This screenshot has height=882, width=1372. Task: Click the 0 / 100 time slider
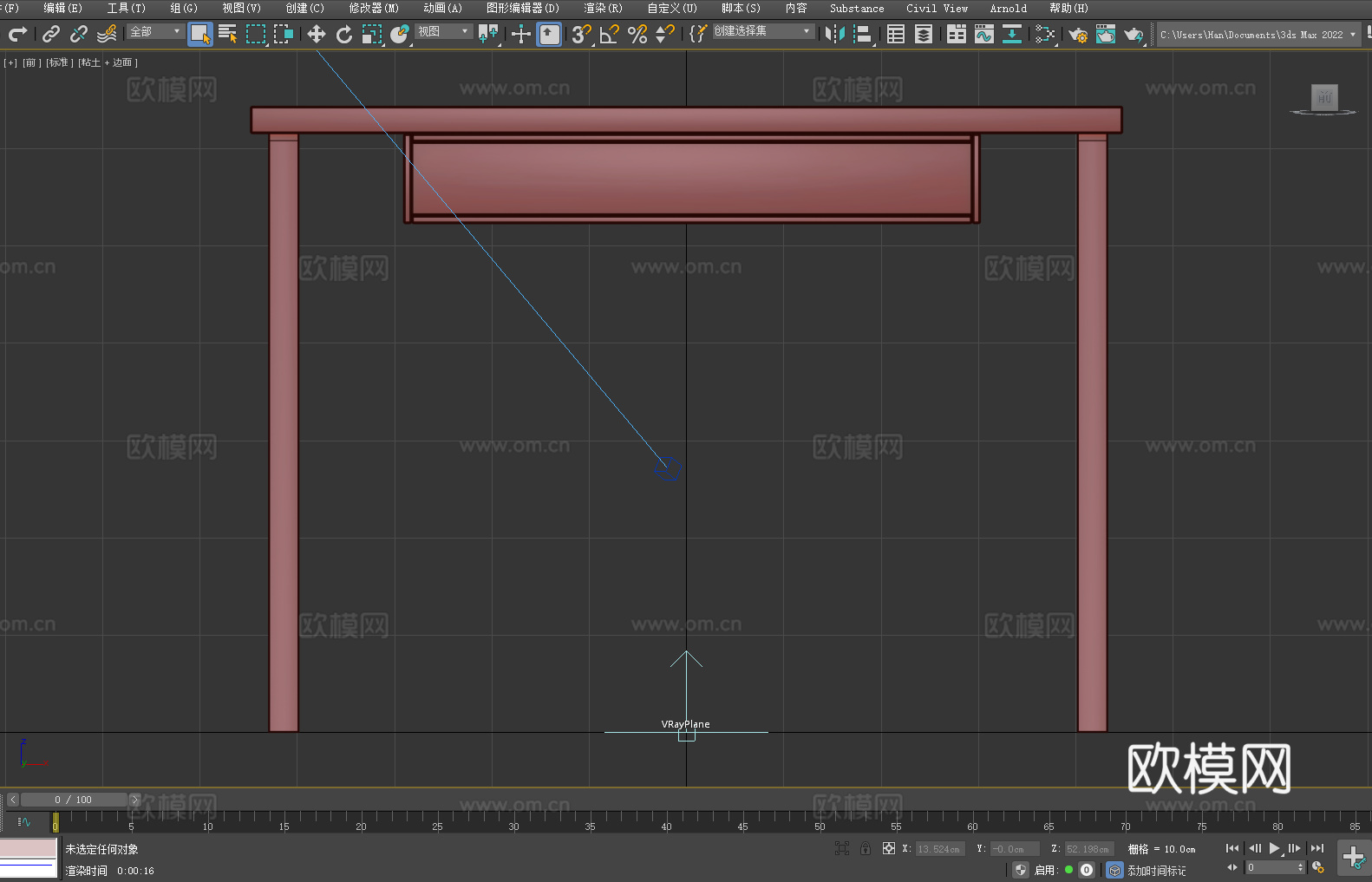(x=74, y=800)
